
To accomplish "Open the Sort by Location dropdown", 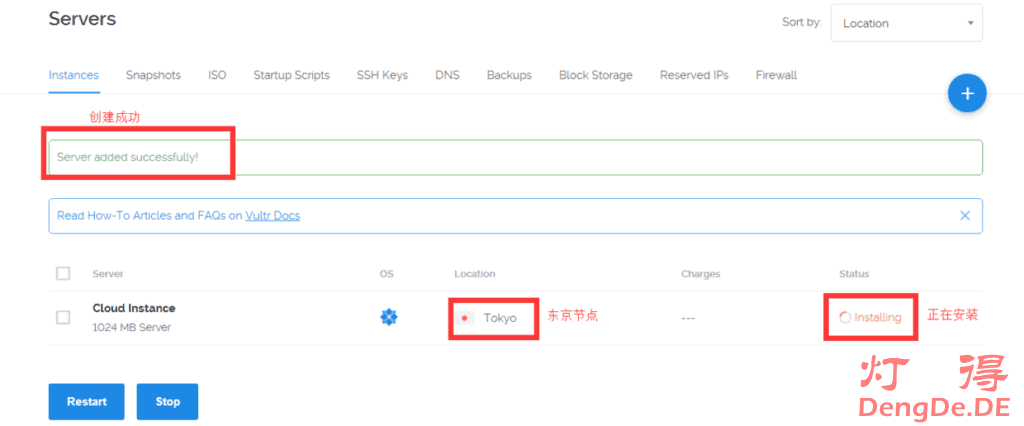I will click(906, 23).
